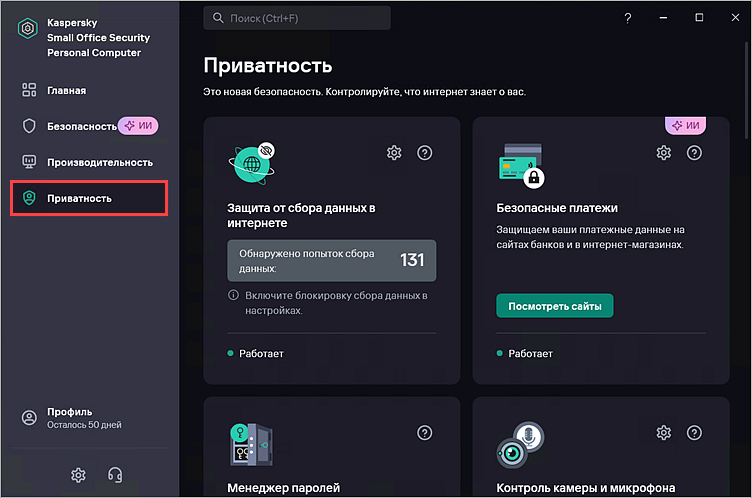This screenshot has width=752, height=498.
Task: Open settings gear of camera and microphone control
Action: (x=664, y=433)
